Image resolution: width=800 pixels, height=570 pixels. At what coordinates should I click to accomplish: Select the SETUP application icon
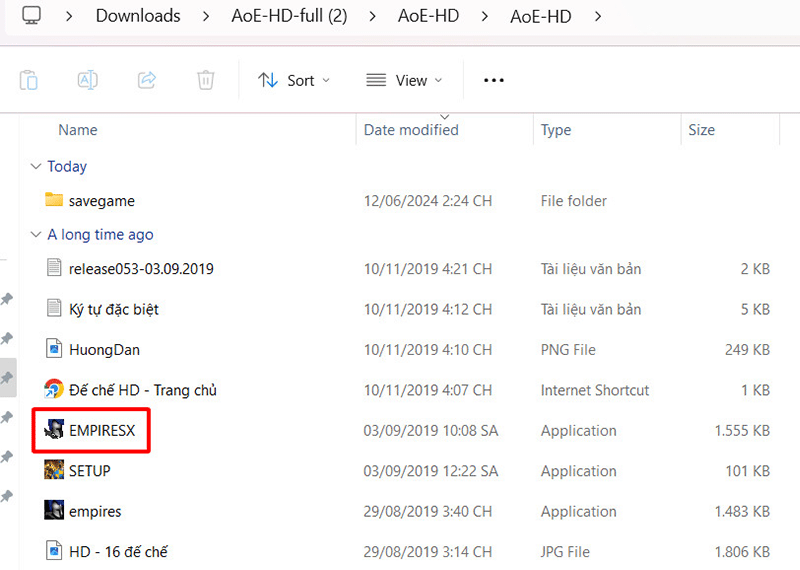click(54, 471)
